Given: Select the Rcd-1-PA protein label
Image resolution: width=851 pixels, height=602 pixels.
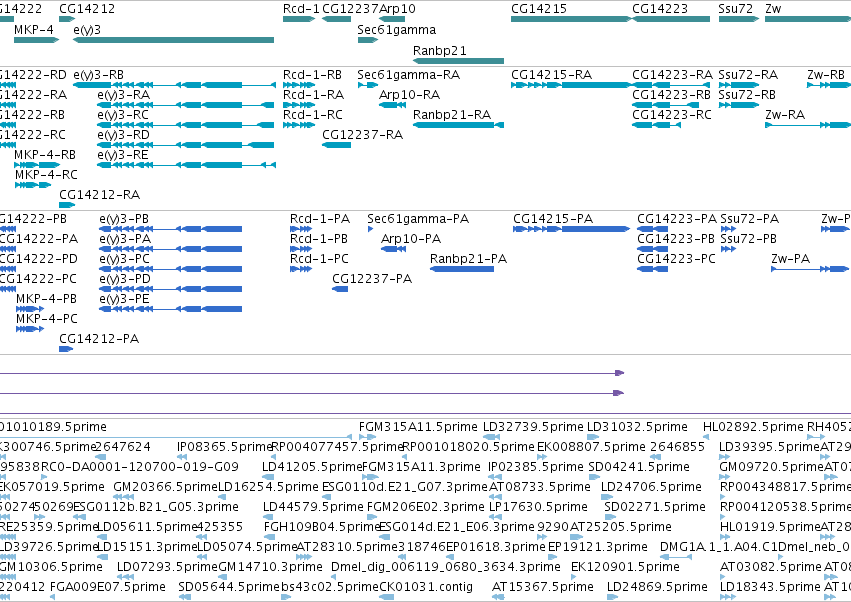Looking at the screenshot, I should tap(320, 219).
